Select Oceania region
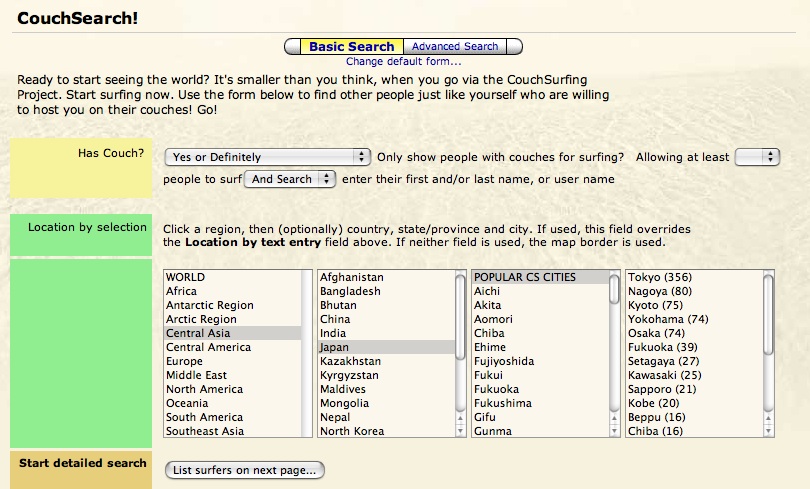This screenshot has width=810, height=489. point(233,403)
